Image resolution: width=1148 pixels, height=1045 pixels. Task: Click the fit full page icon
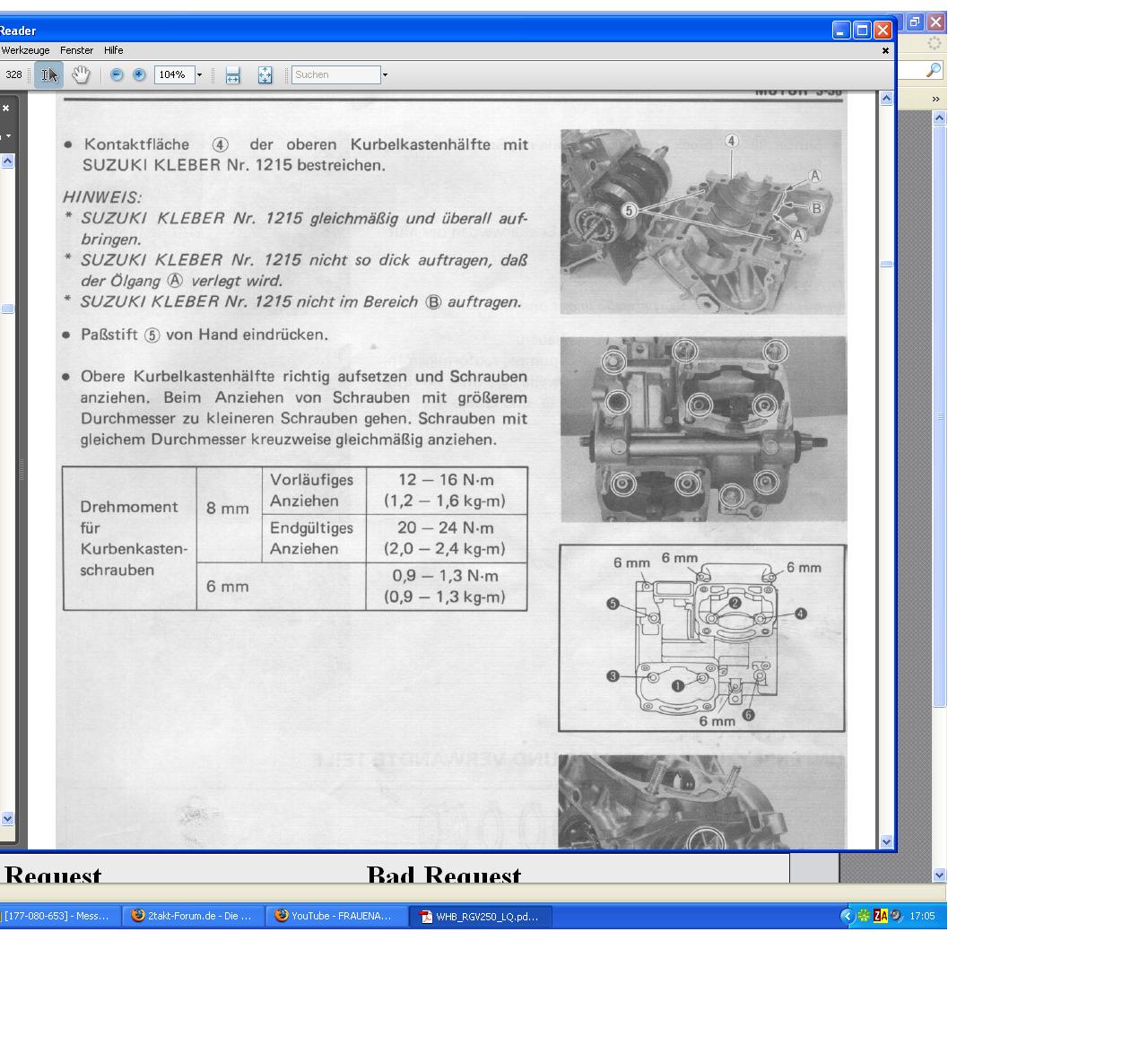point(265,75)
